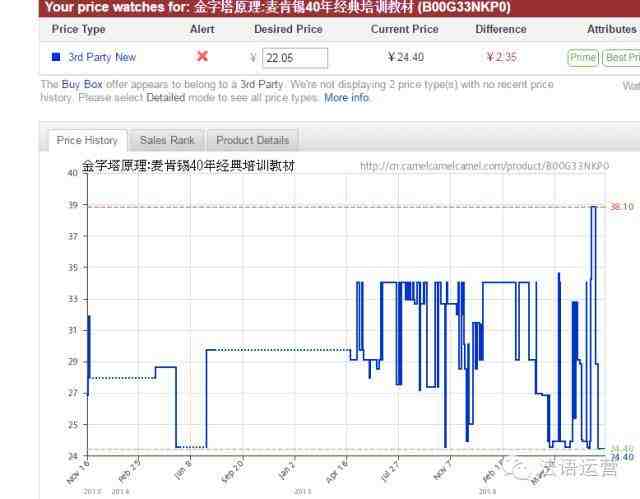The image size is (640, 499).
Task: Click the Alert column header
Action: 202,29
